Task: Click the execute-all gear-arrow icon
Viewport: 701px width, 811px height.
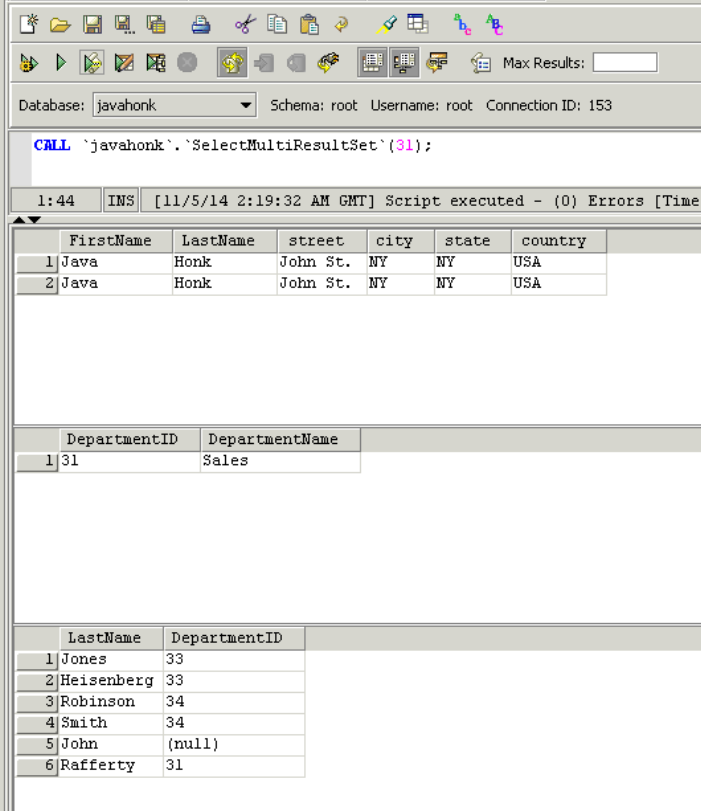Action: click(29, 63)
